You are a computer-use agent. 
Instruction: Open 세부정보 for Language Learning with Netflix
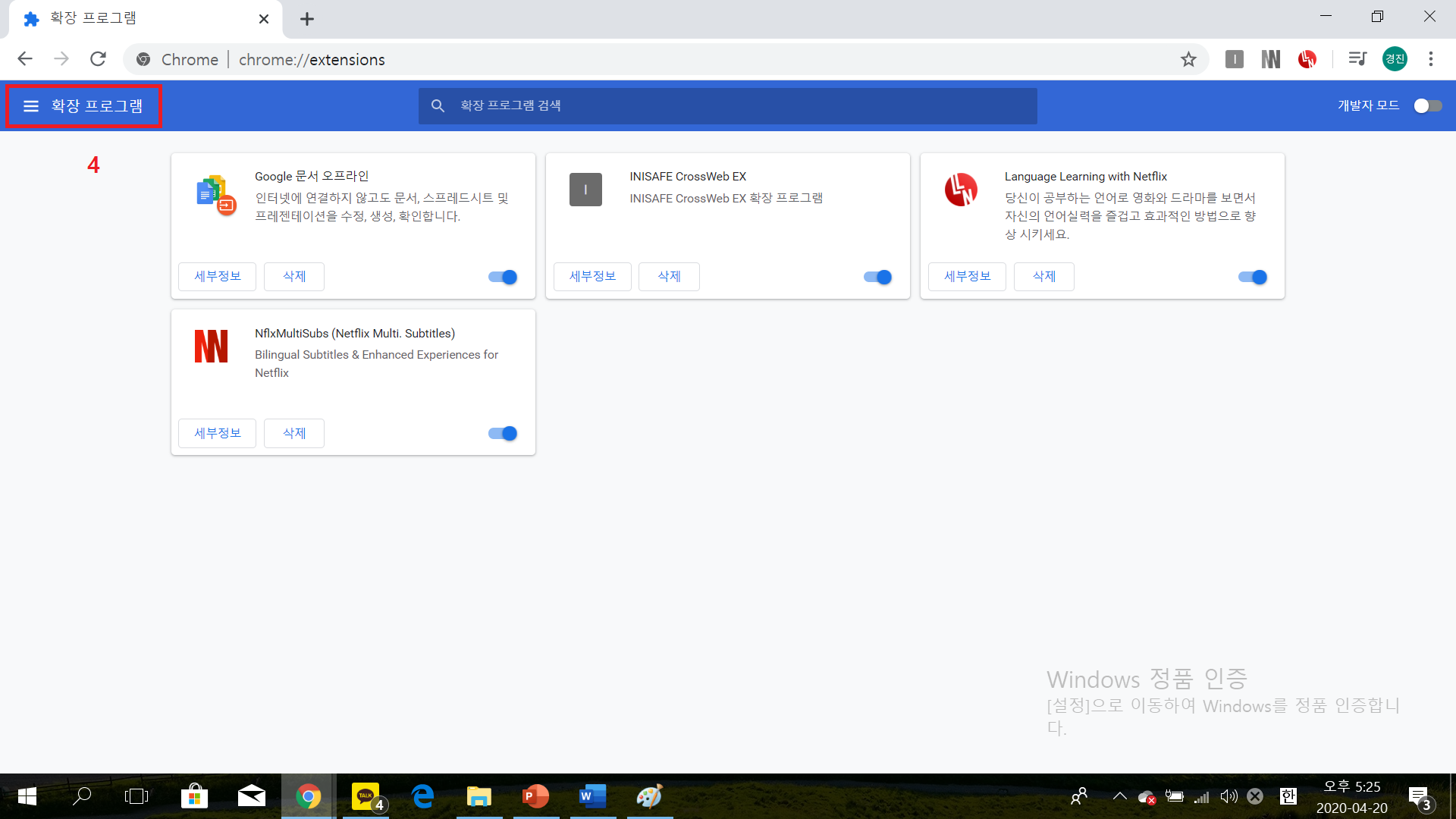(x=967, y=277)
